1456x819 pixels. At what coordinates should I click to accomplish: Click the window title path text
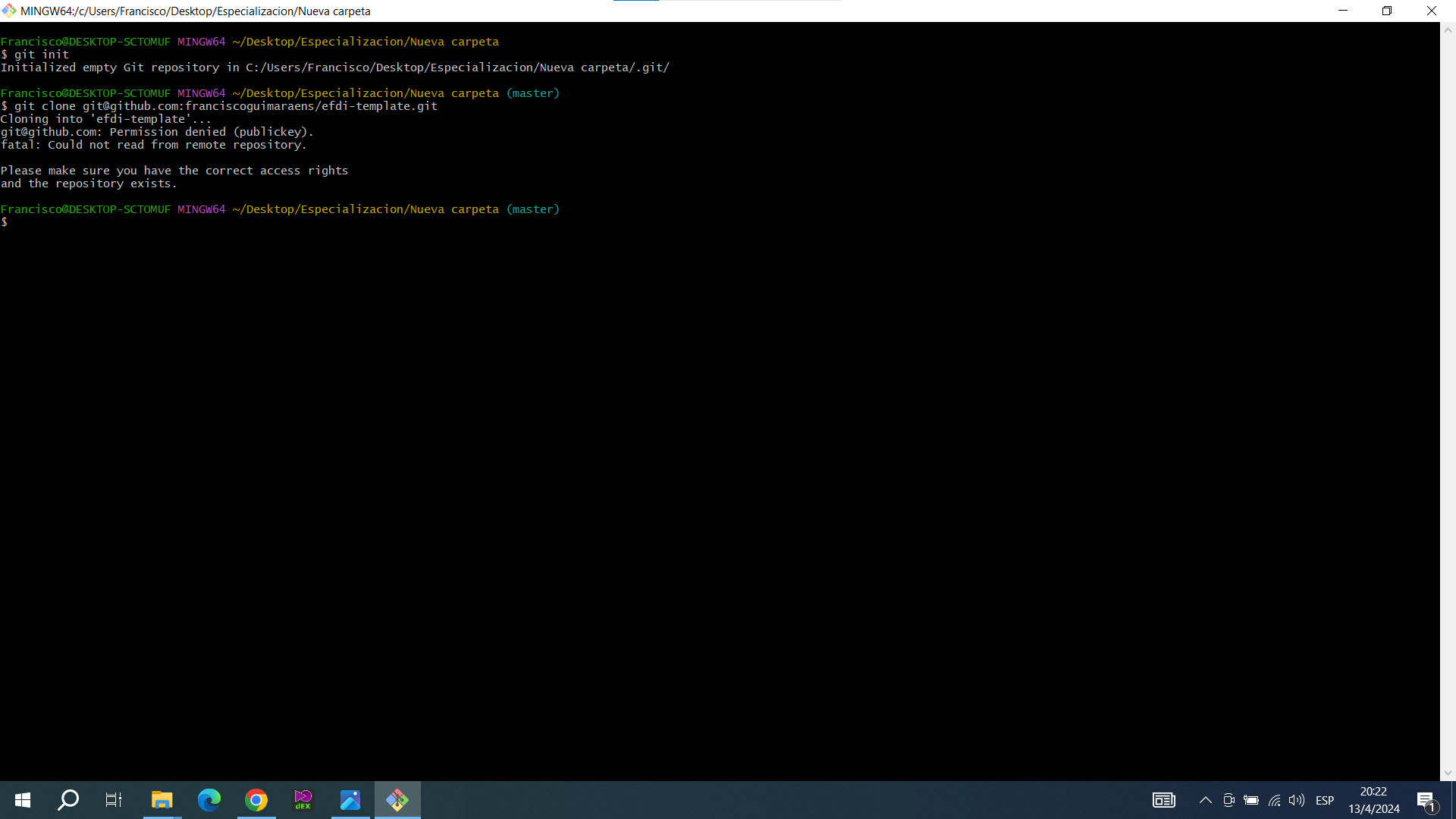(196, 11)
